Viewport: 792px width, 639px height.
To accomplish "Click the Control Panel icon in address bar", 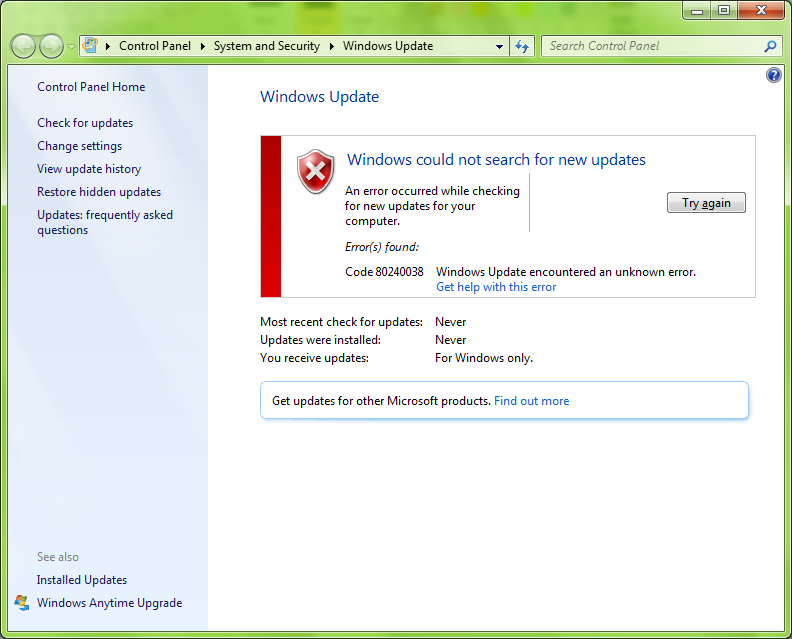I will pos(90,46).
